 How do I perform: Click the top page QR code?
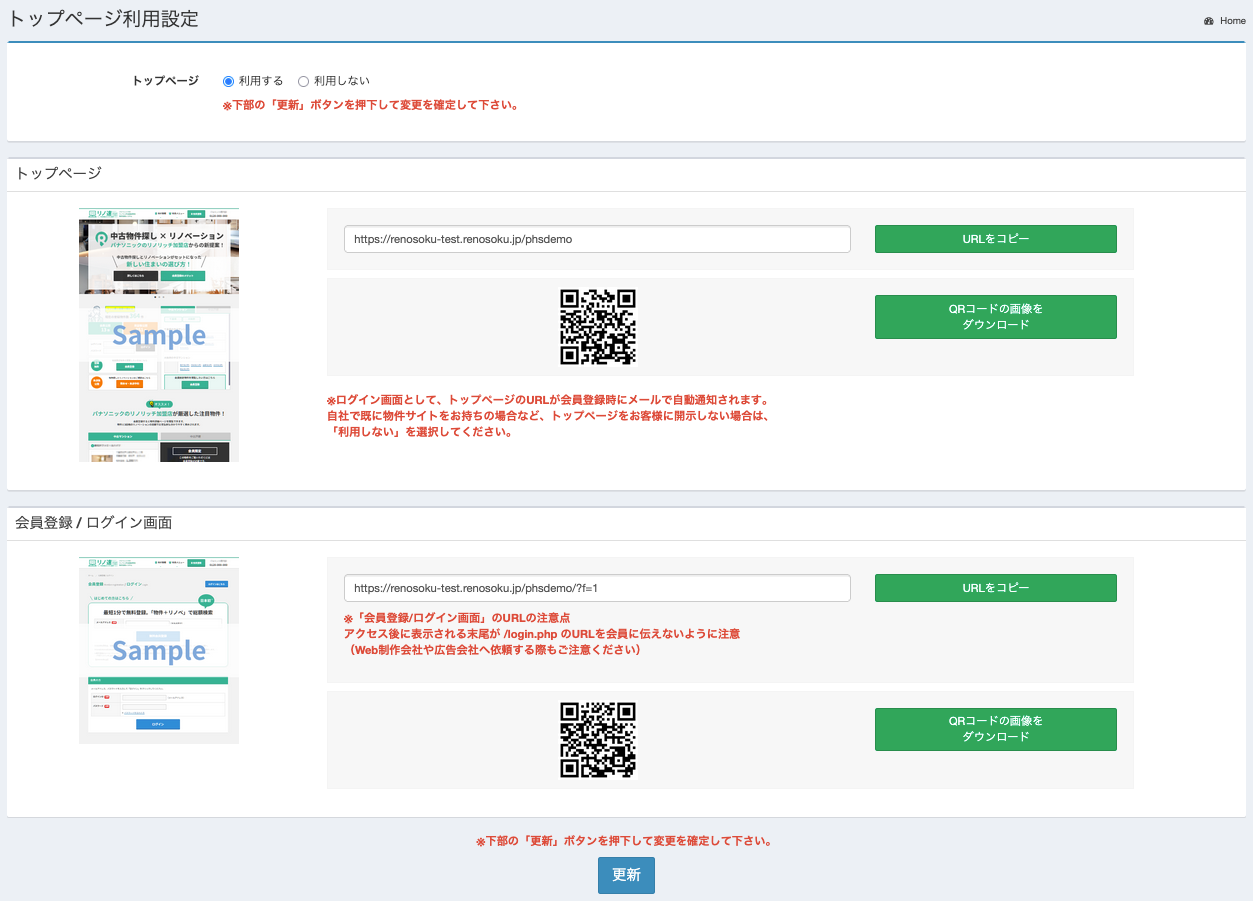click(598, 327)
